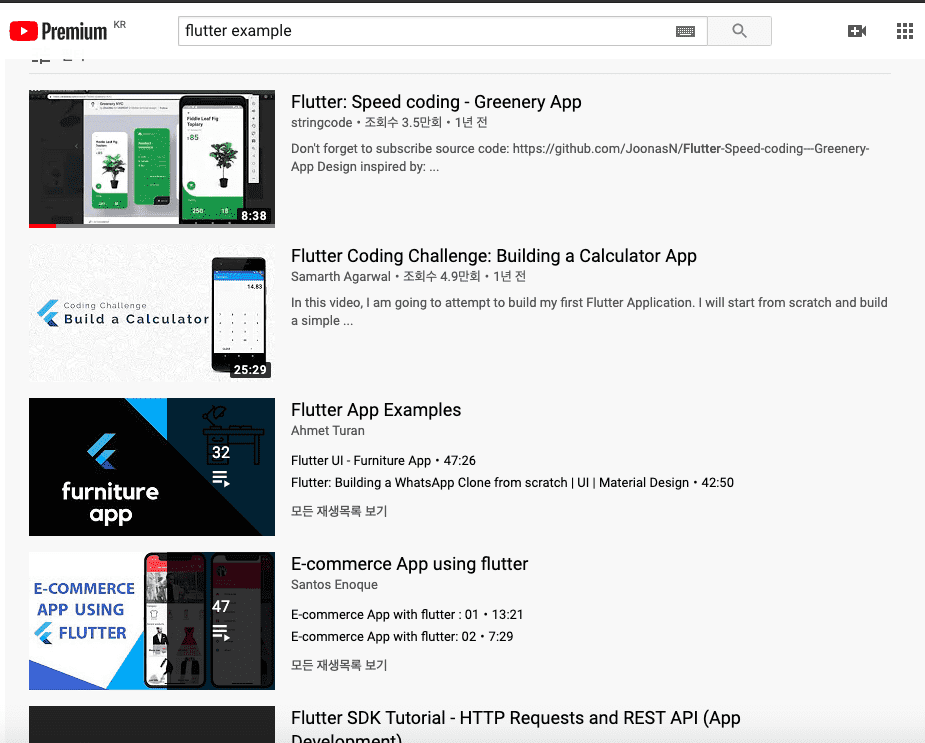Play 'Flutter UI - Furniture App' 47:26 entry

pos(383,461)
